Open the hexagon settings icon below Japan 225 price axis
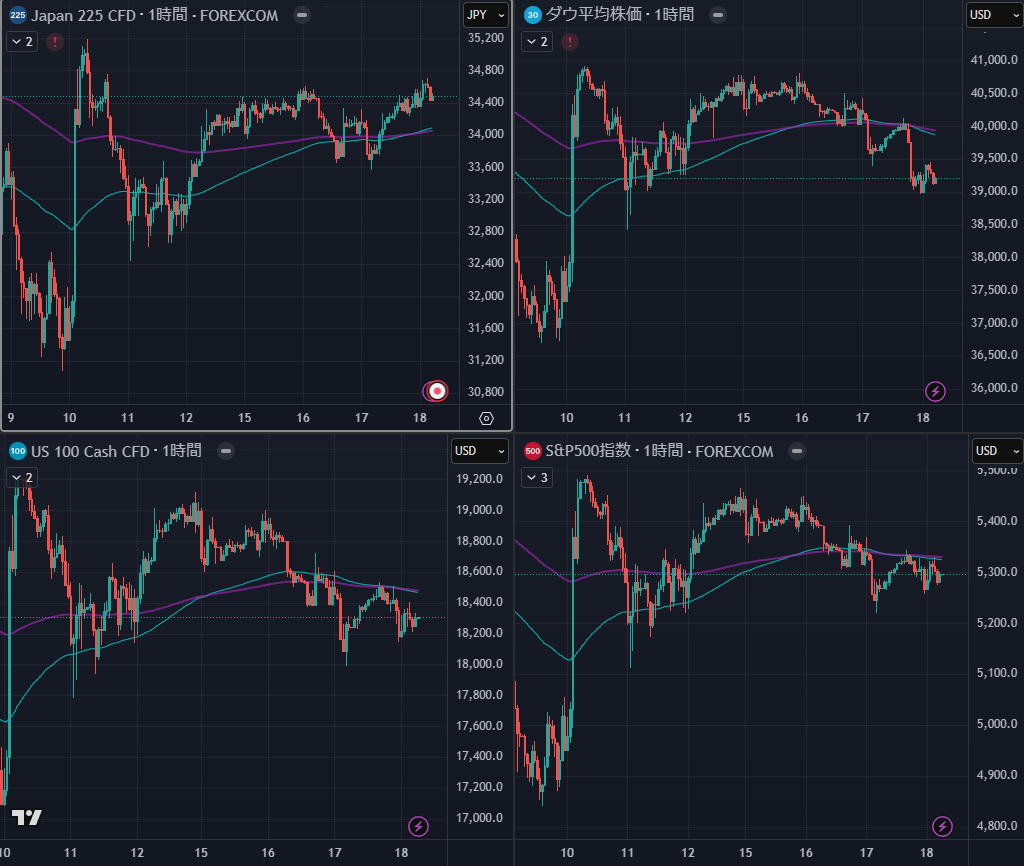 tap(487, 418)
